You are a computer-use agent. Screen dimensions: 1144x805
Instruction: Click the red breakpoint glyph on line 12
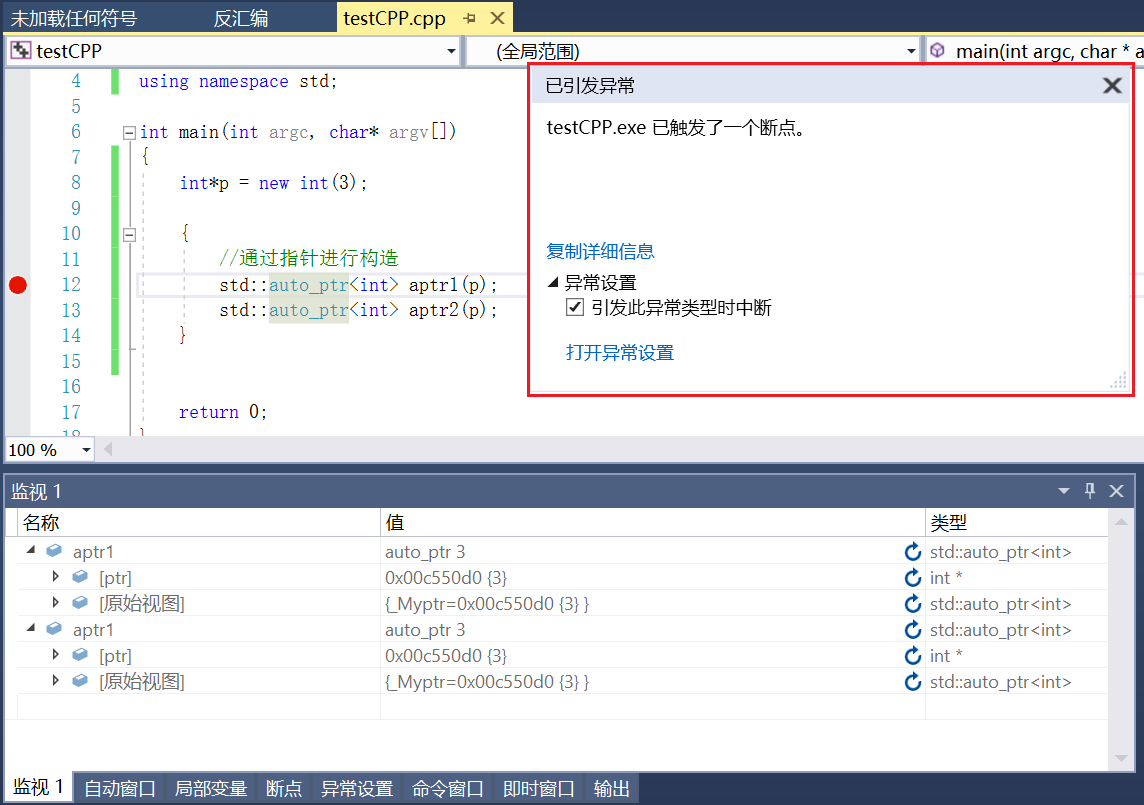pos(16,284)
